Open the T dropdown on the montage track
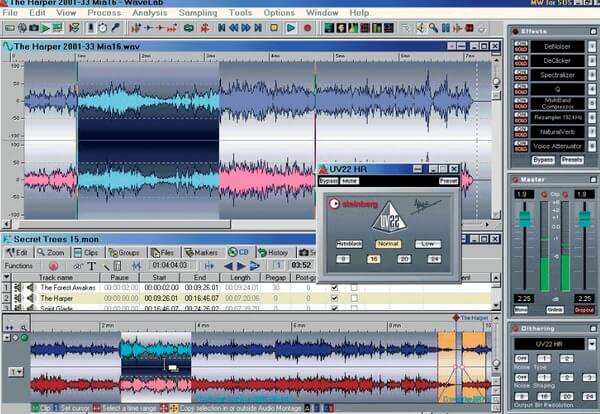Viewport: 600px width, 414px height. pyautogui.click(x=15, y=371)
